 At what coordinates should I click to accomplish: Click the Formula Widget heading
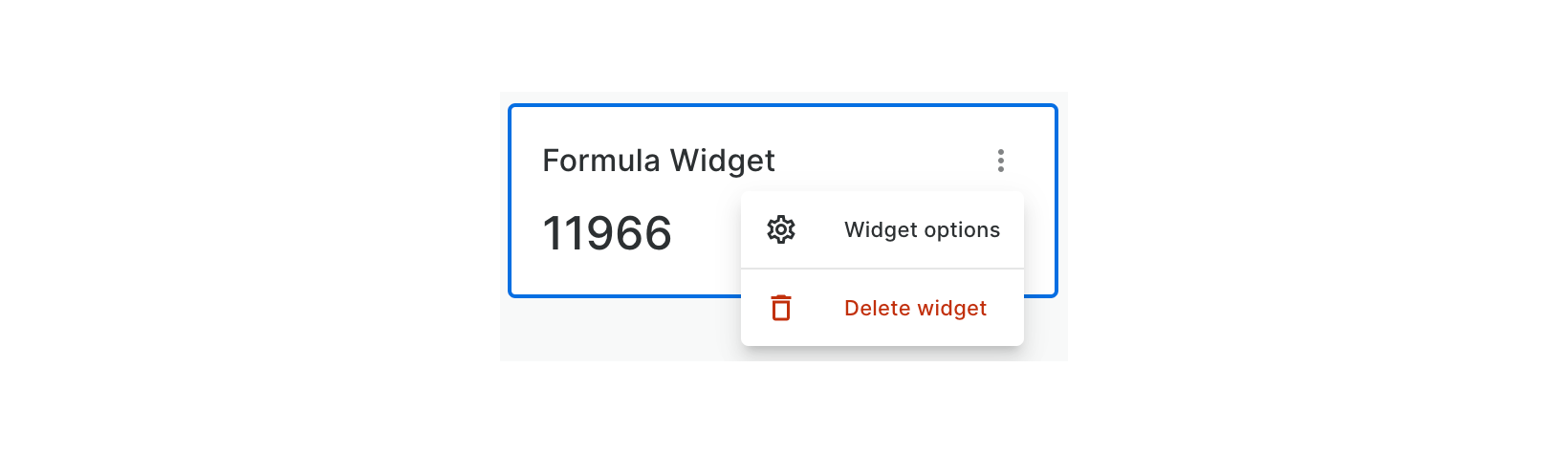tap(658, 161)
